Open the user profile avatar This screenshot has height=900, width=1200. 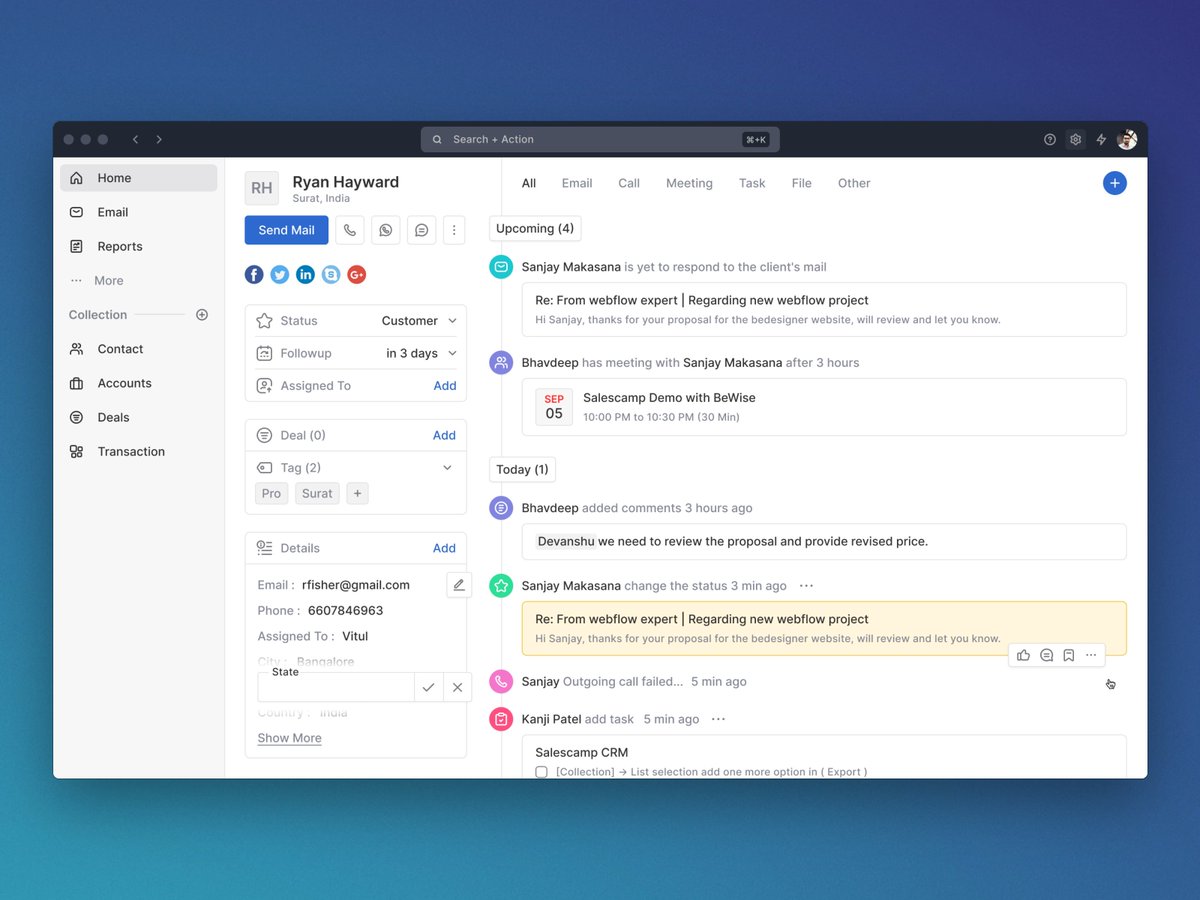click(x=1127, y=140)
